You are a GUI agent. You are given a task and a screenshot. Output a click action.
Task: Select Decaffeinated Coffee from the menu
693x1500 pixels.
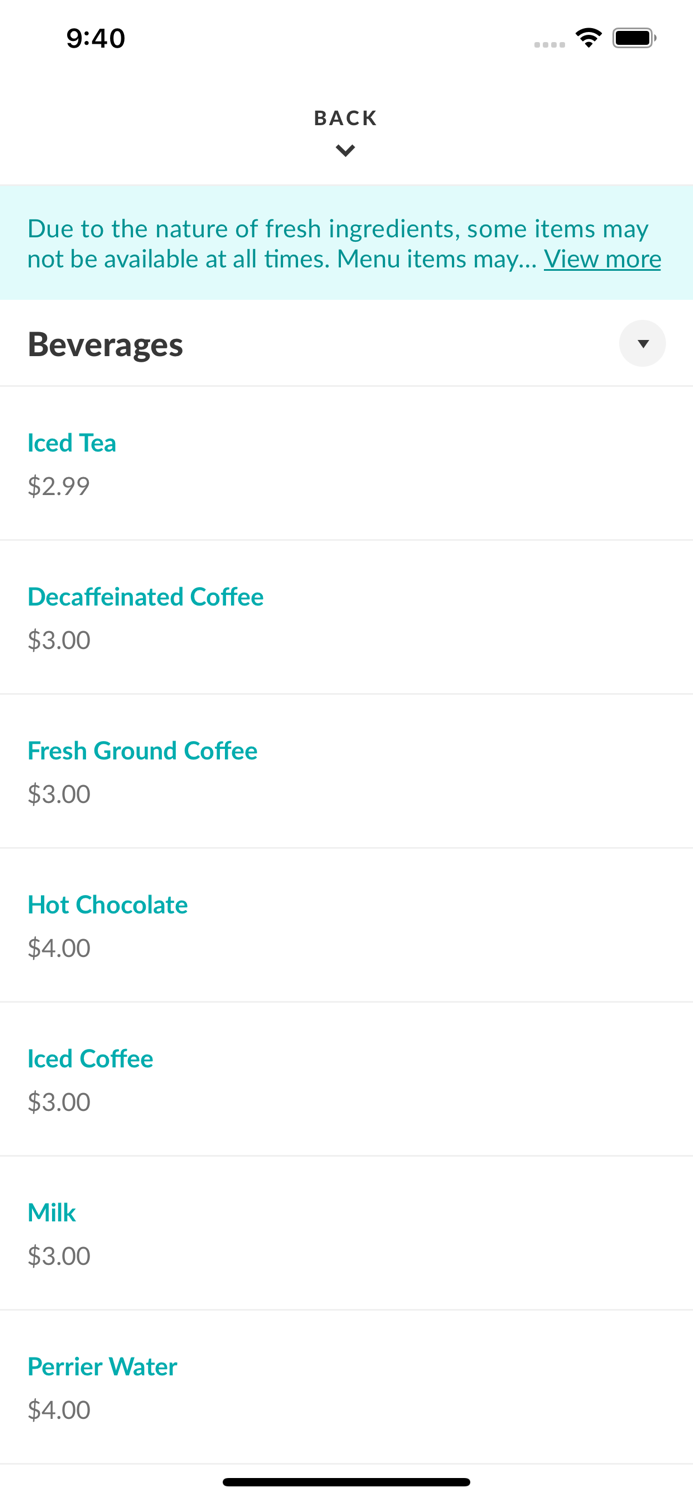point(145,597)
